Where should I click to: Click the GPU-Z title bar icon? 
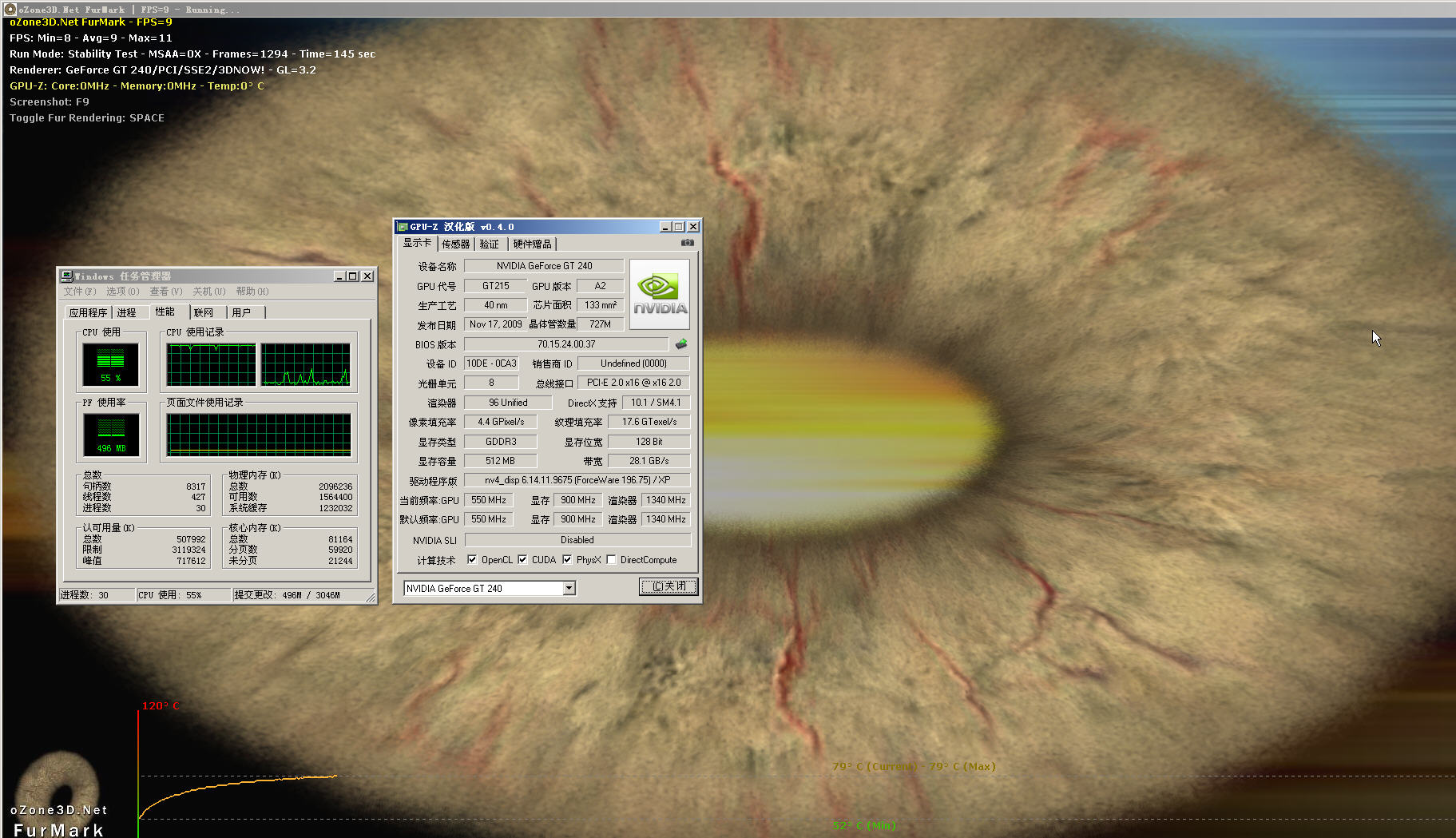point(403,227)
